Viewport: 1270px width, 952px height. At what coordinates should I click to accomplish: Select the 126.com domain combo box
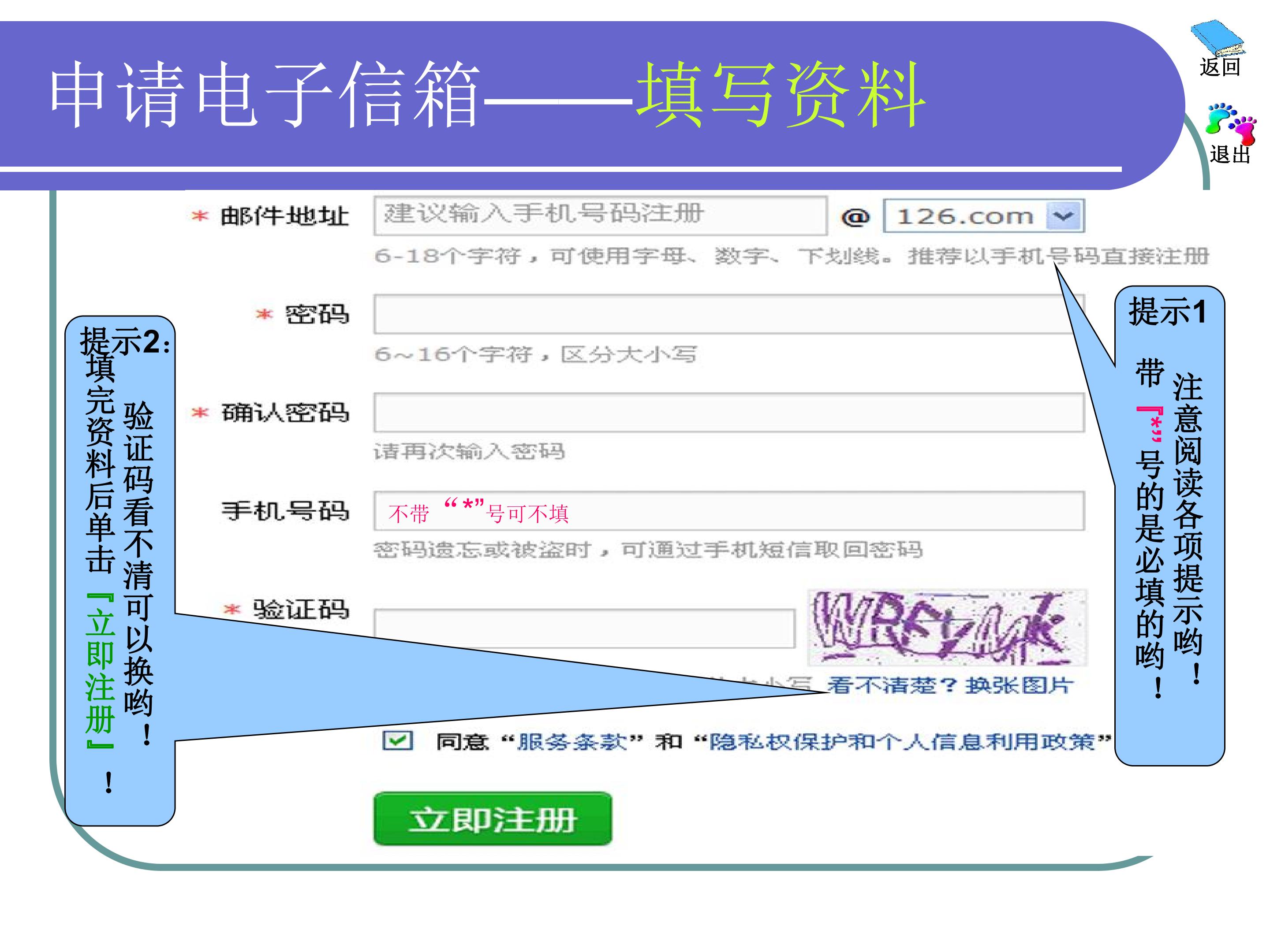click(983, 216)
